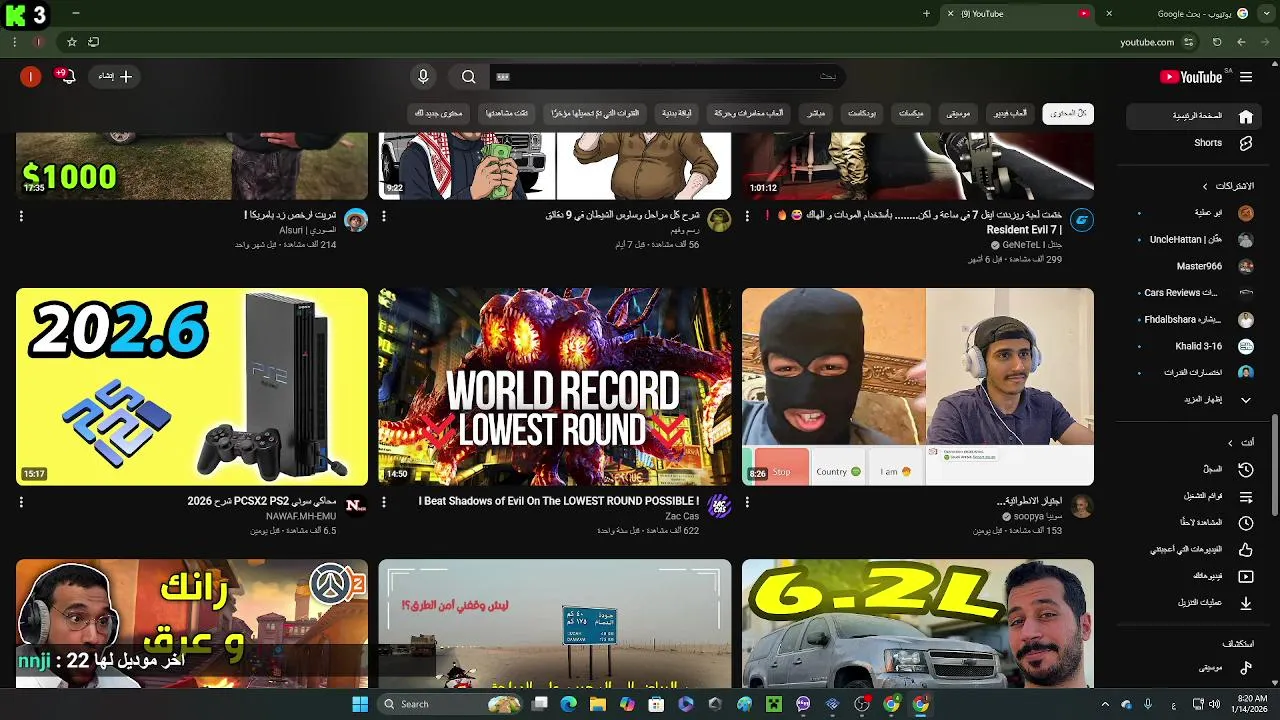The height and width of the screenshot is (720, 1280).
Task: Open the GeNeTeL channel avatar
Action: tap(1081, 221)
